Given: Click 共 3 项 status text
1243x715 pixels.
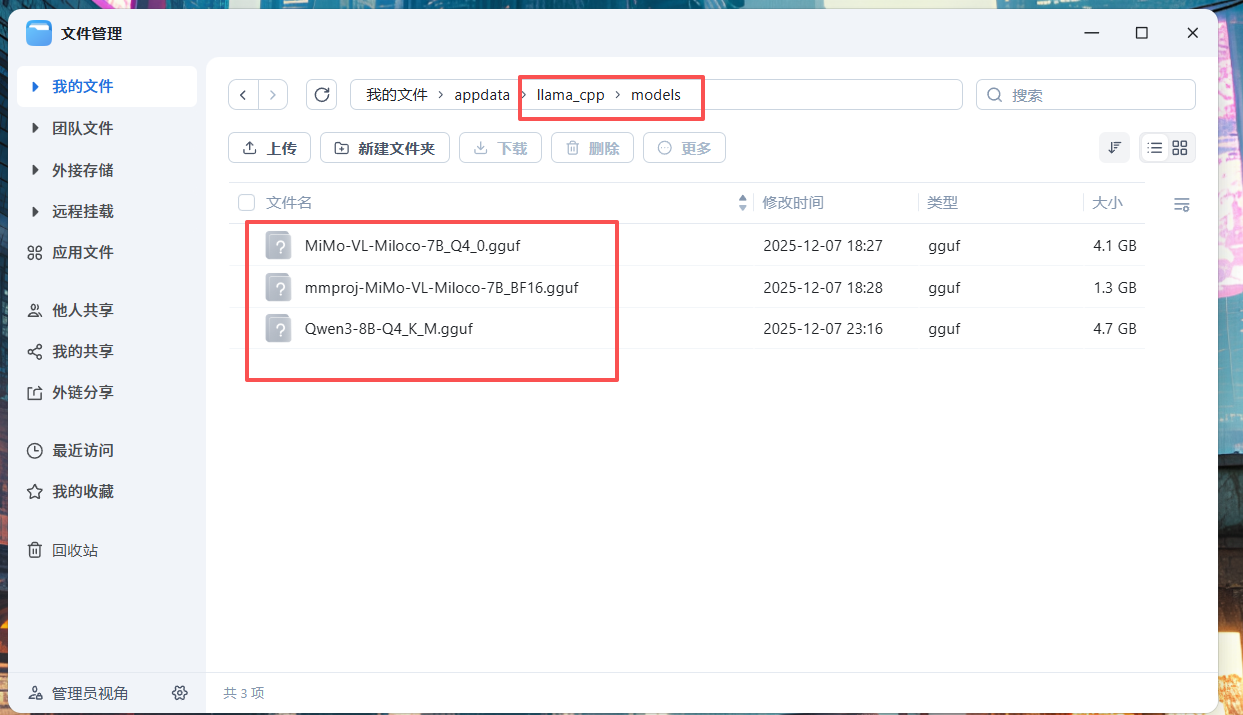Looking at the screenshot, I should (244, 693).
